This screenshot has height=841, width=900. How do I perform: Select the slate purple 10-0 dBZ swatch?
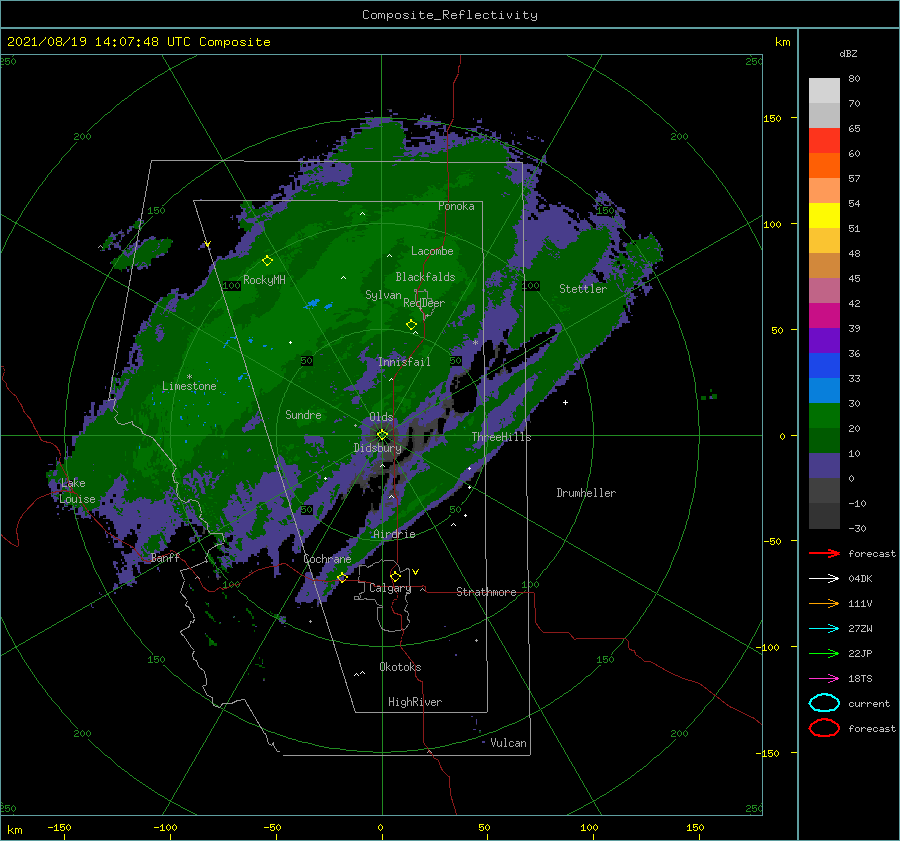click(x=824, y=466)
